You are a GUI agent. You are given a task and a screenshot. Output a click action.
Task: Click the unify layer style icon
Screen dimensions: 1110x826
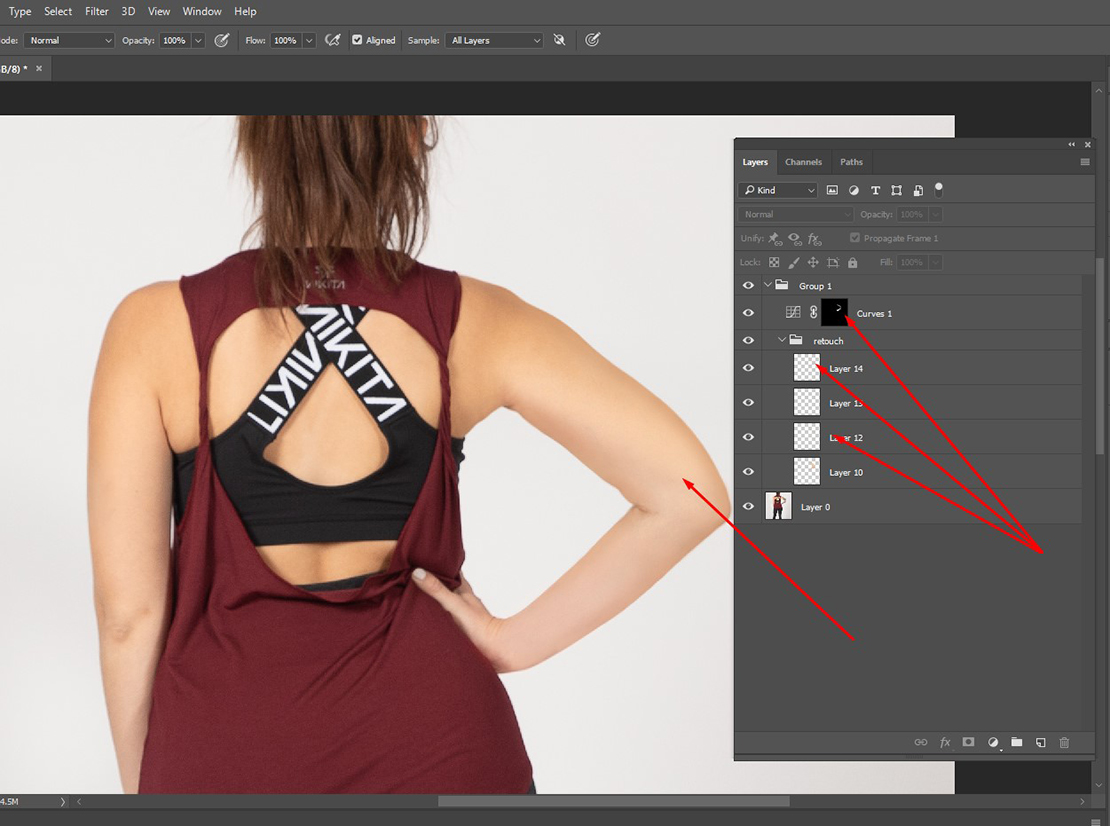[x=814, y=239]
